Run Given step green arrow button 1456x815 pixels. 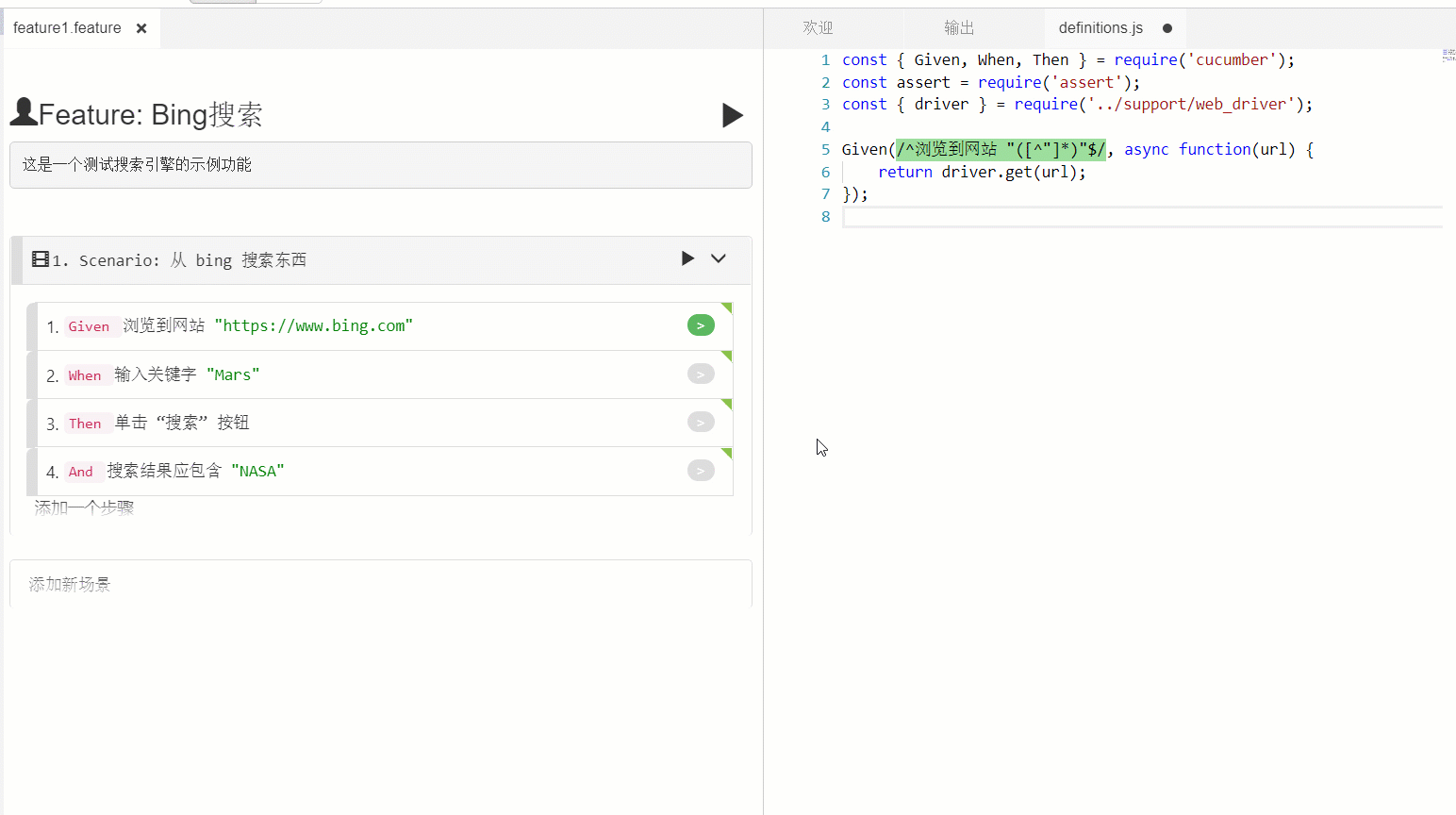tap(701, 325)
